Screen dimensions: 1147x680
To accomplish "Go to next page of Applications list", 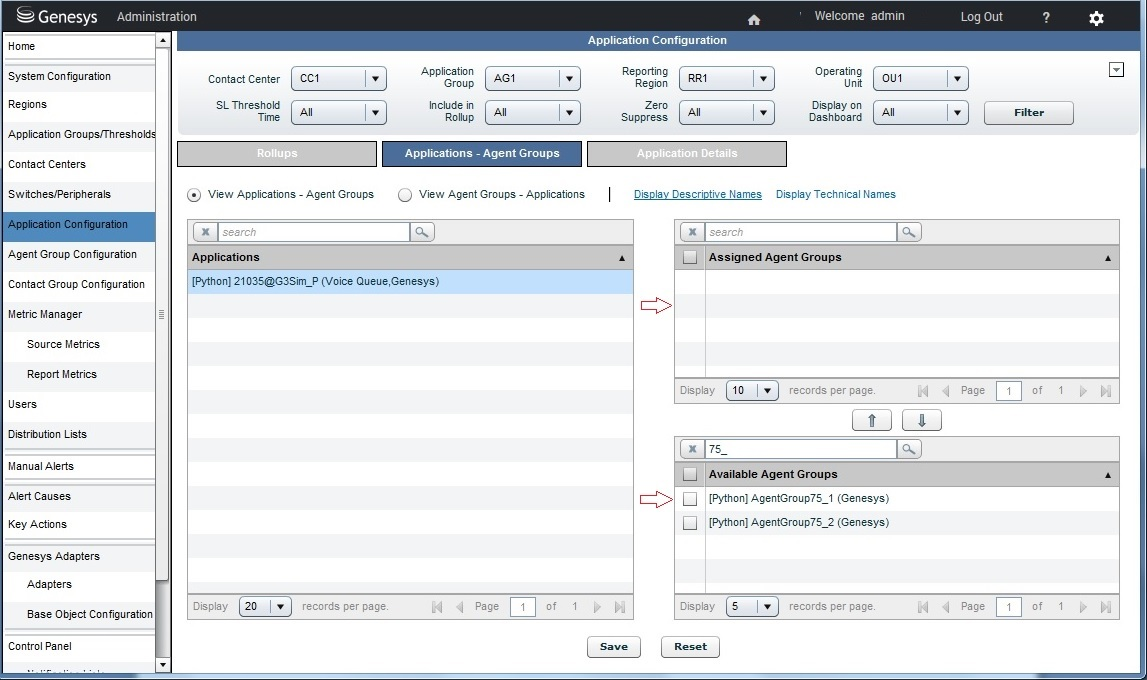I will point(597,607).
